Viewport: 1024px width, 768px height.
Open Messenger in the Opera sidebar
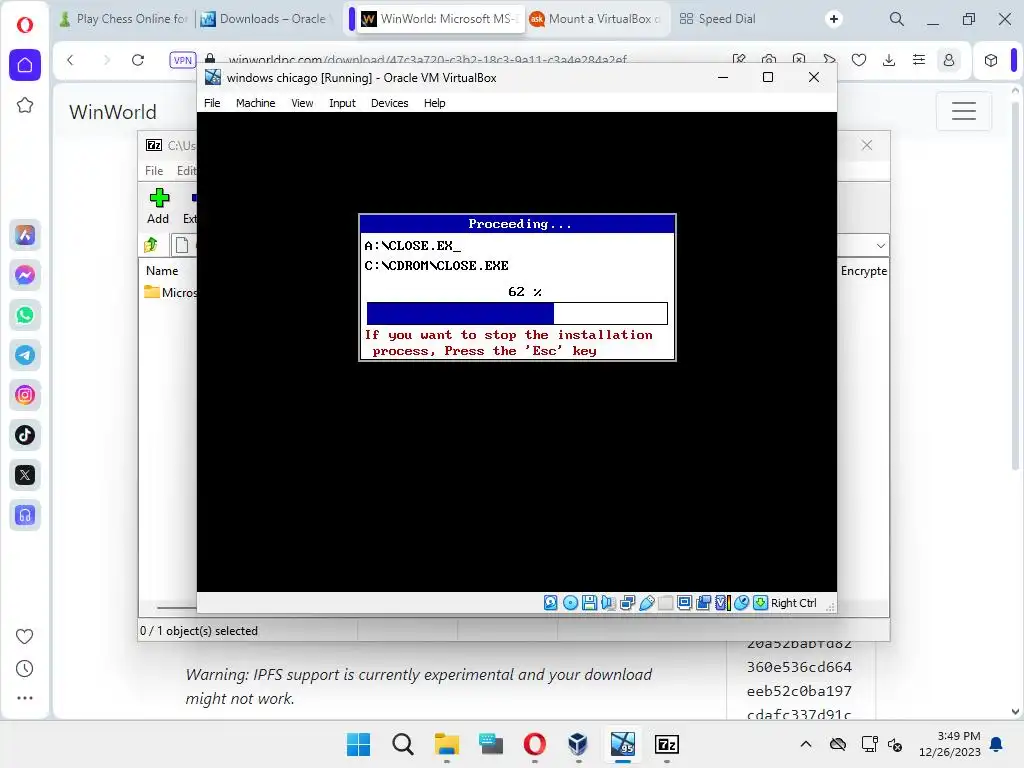[x=25, y=275]
